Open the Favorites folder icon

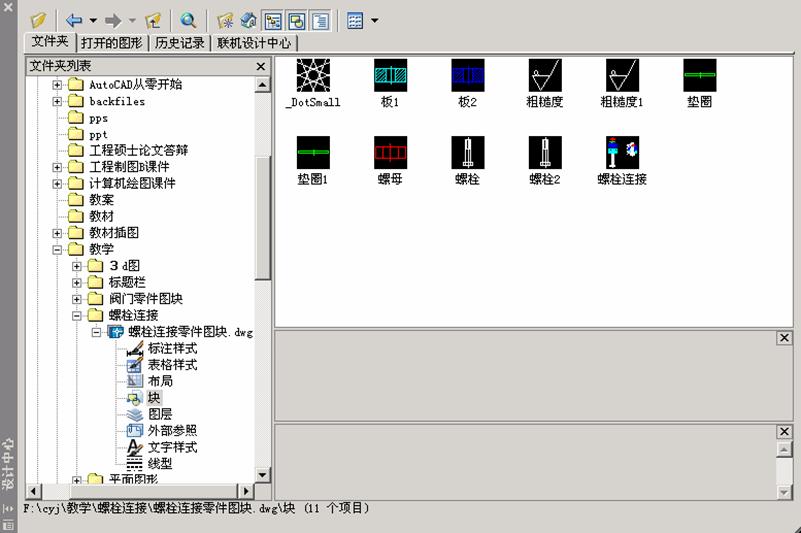[225, 20]
